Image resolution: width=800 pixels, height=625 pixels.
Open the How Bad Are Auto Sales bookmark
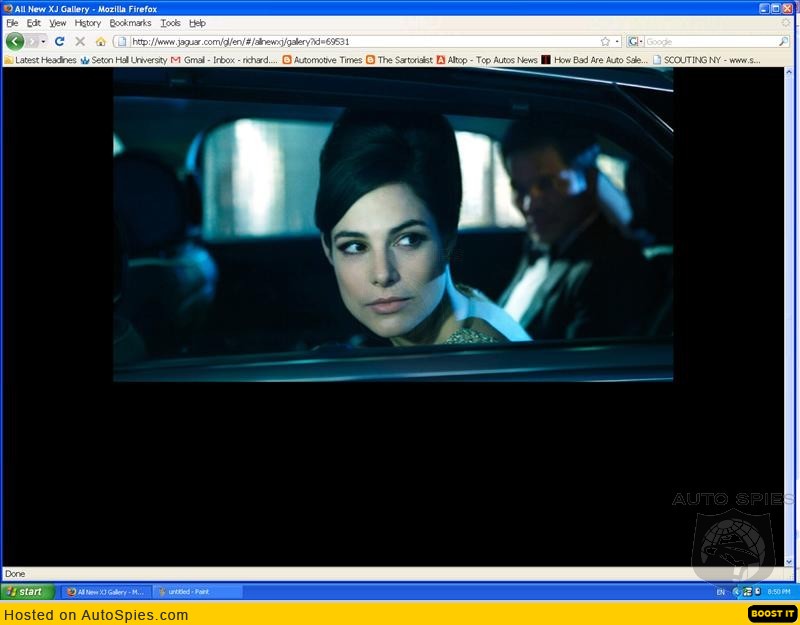(x=594, y=60)
